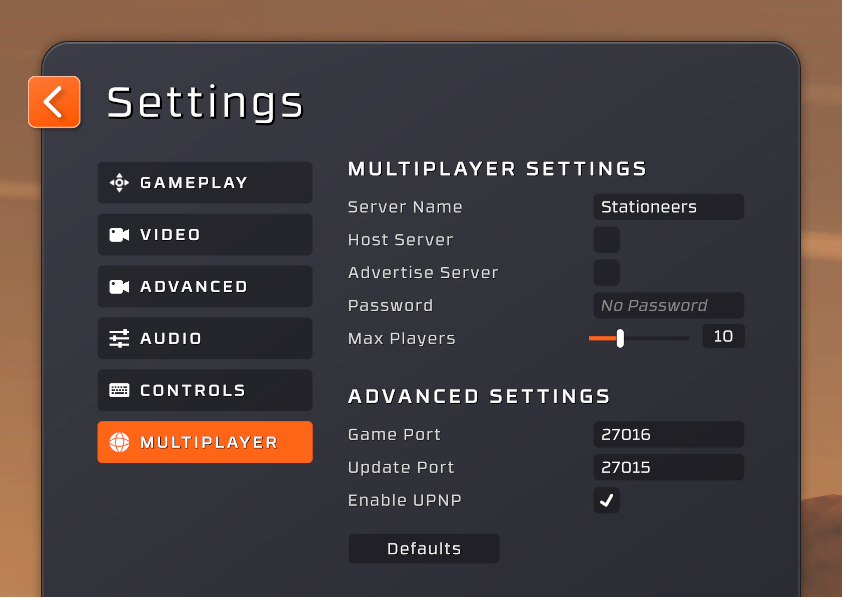This screenshot has height=600, width=842.
Task: Click the camera icon beside Advanced
Action: click(119, 286)
